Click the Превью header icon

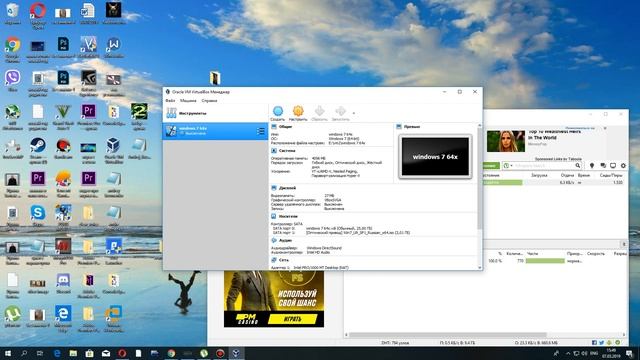coord(399,127)
